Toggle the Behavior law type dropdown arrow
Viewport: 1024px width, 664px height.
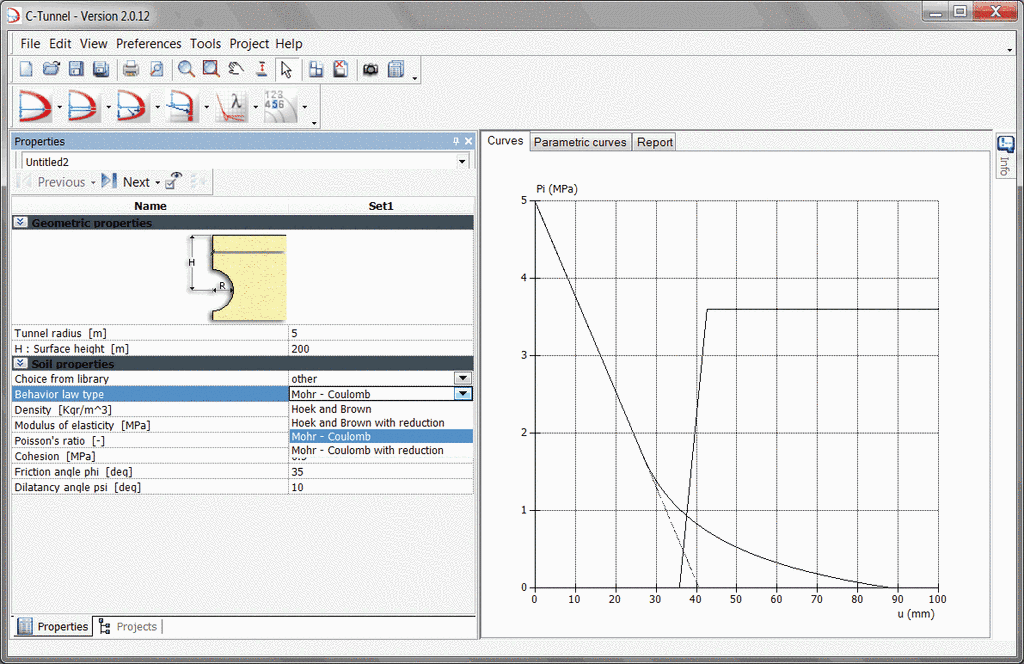[x=462, y=394]
